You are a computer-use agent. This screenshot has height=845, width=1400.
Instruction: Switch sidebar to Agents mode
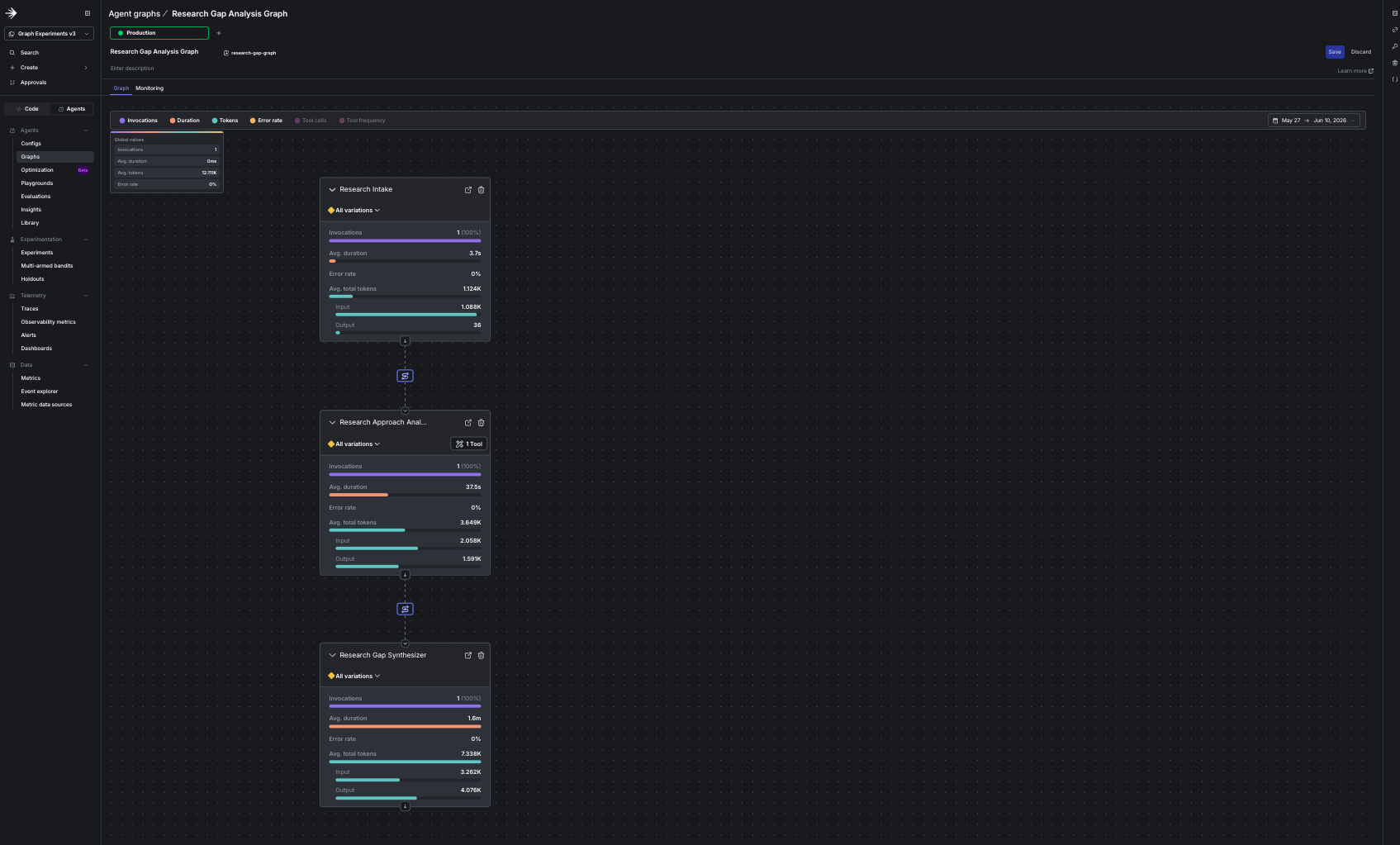coord(72,109)
